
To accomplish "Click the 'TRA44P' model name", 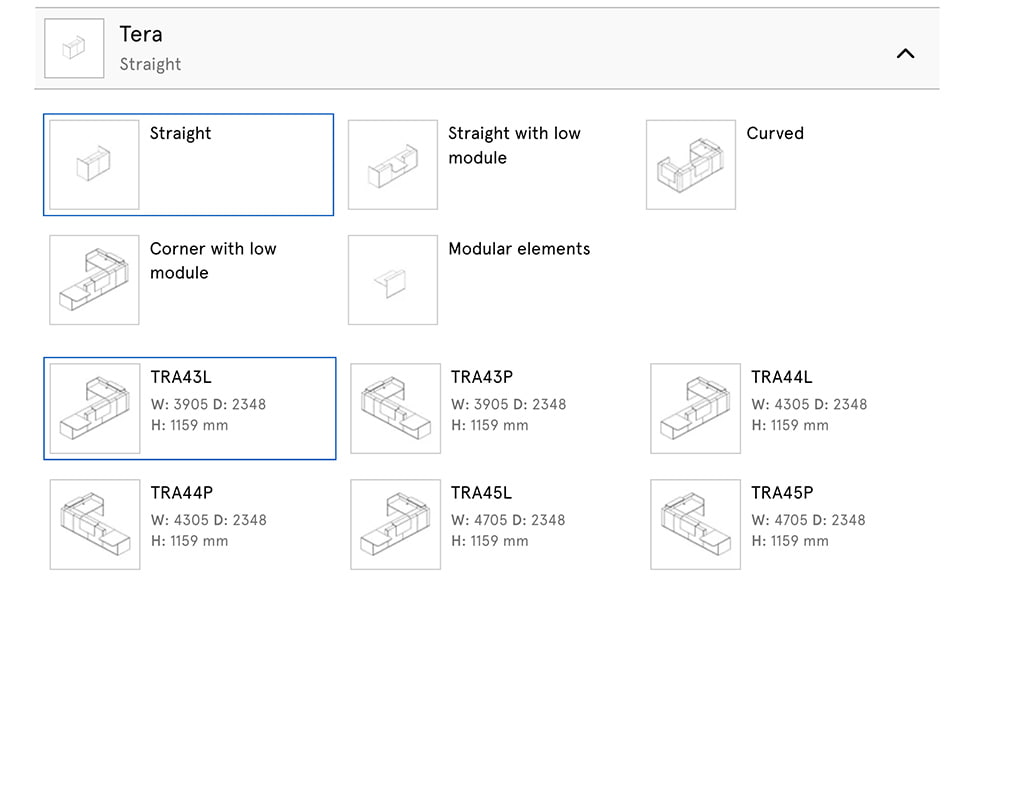I will coord(182,493).
